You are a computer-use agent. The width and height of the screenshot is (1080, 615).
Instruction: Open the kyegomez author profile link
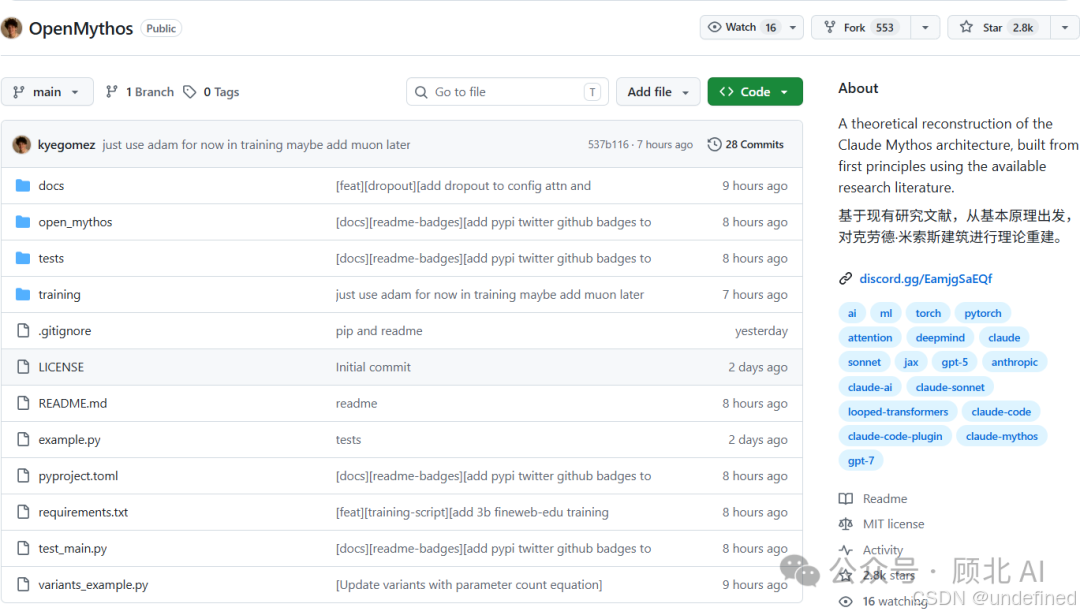[66, 145]
